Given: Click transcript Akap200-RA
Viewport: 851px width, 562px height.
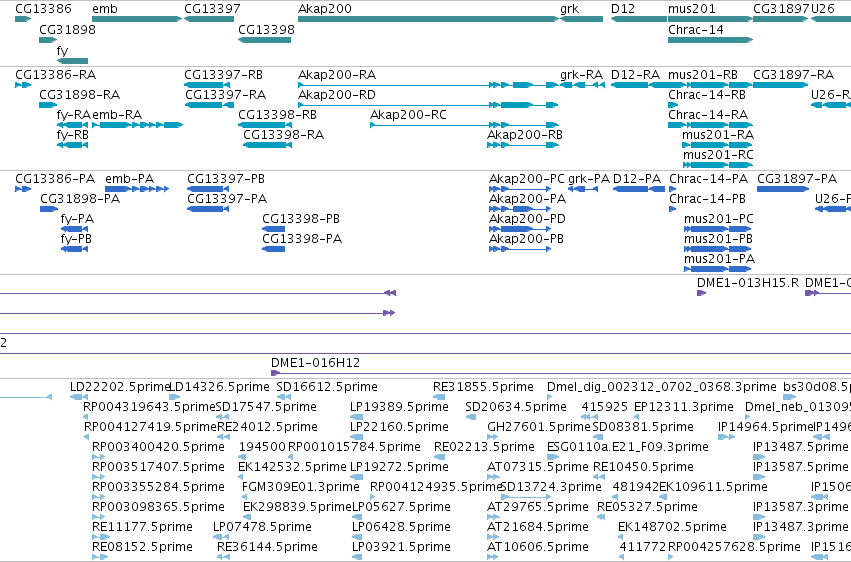Looking at the screenshot, I should click(428, 85).
